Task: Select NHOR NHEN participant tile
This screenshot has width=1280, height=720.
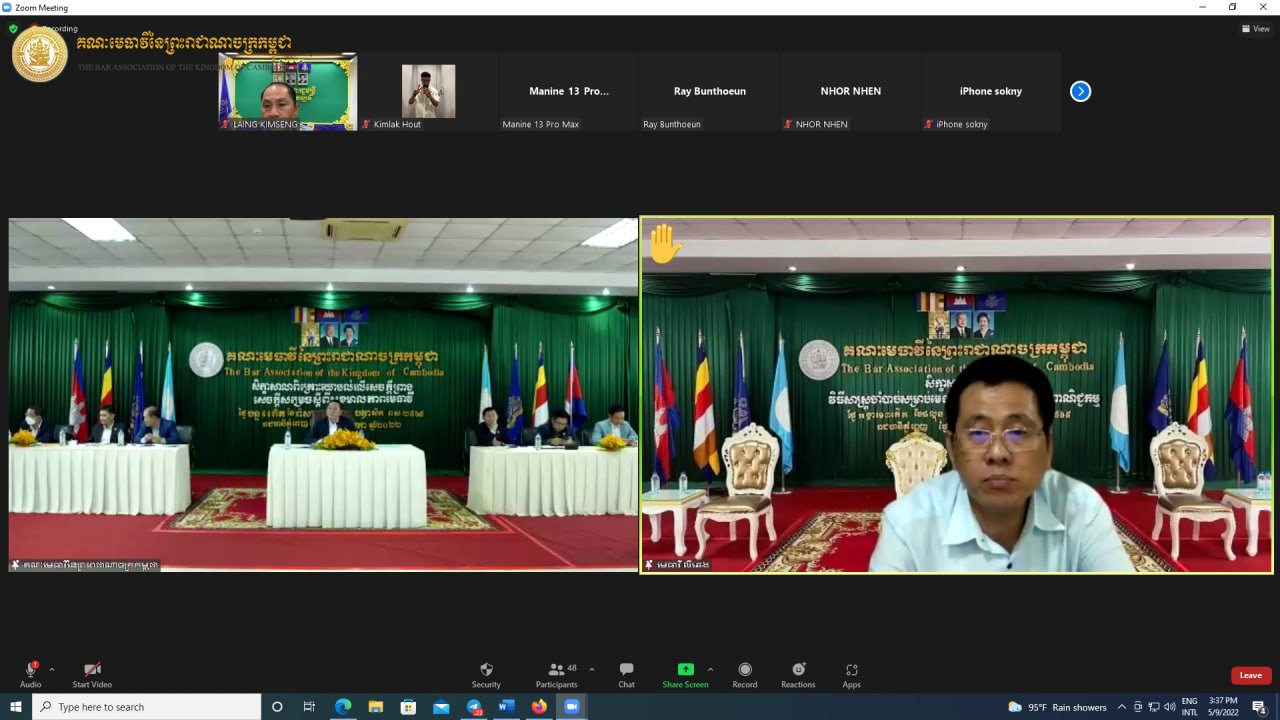Action: (x=851, y=92)
